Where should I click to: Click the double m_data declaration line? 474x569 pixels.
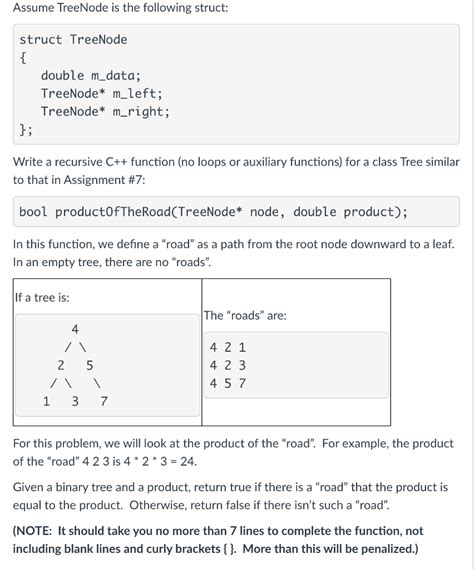click(x=91, y=75)
